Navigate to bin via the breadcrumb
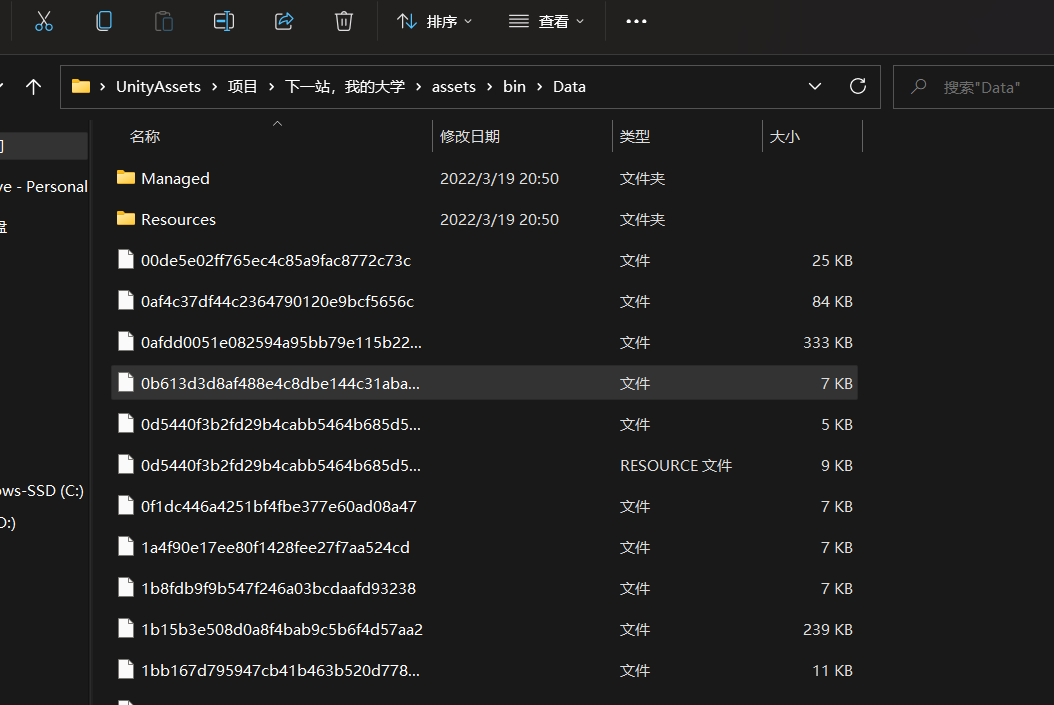The height and width of the screenshot is (705, 1054). [514, 86]
